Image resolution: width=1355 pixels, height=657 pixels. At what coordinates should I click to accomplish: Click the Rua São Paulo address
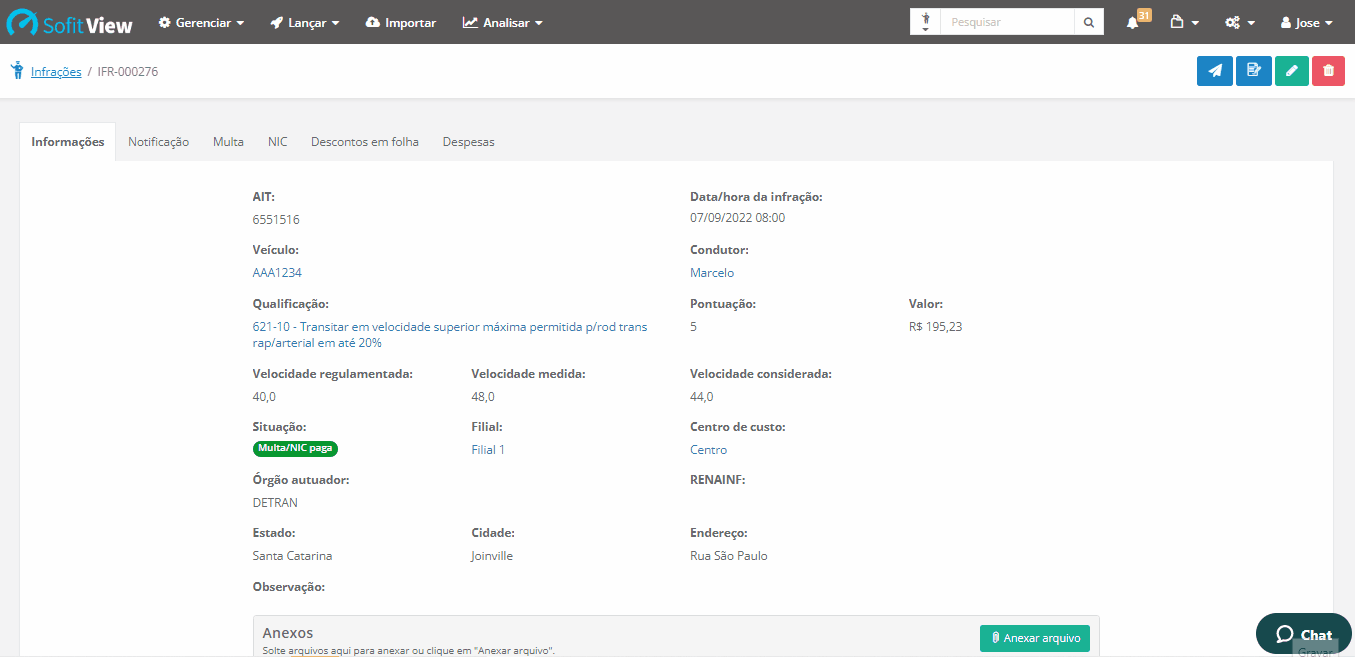[x=729, y=555]
